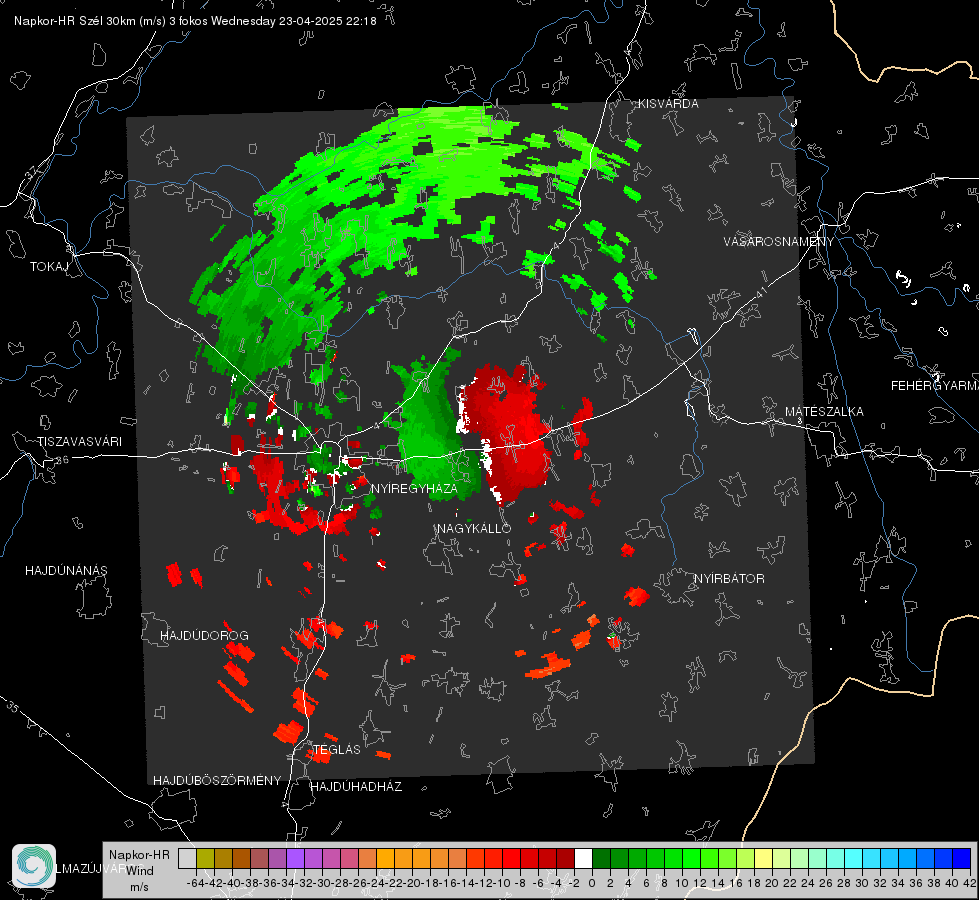The height and width of the screenshot is (900, 979).
Task: Click the KISVÁRDA town label
Action: point(668,104)
